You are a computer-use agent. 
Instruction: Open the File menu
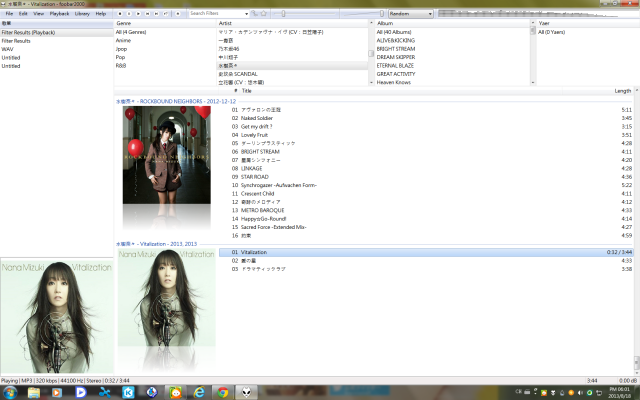click(9, 13)
